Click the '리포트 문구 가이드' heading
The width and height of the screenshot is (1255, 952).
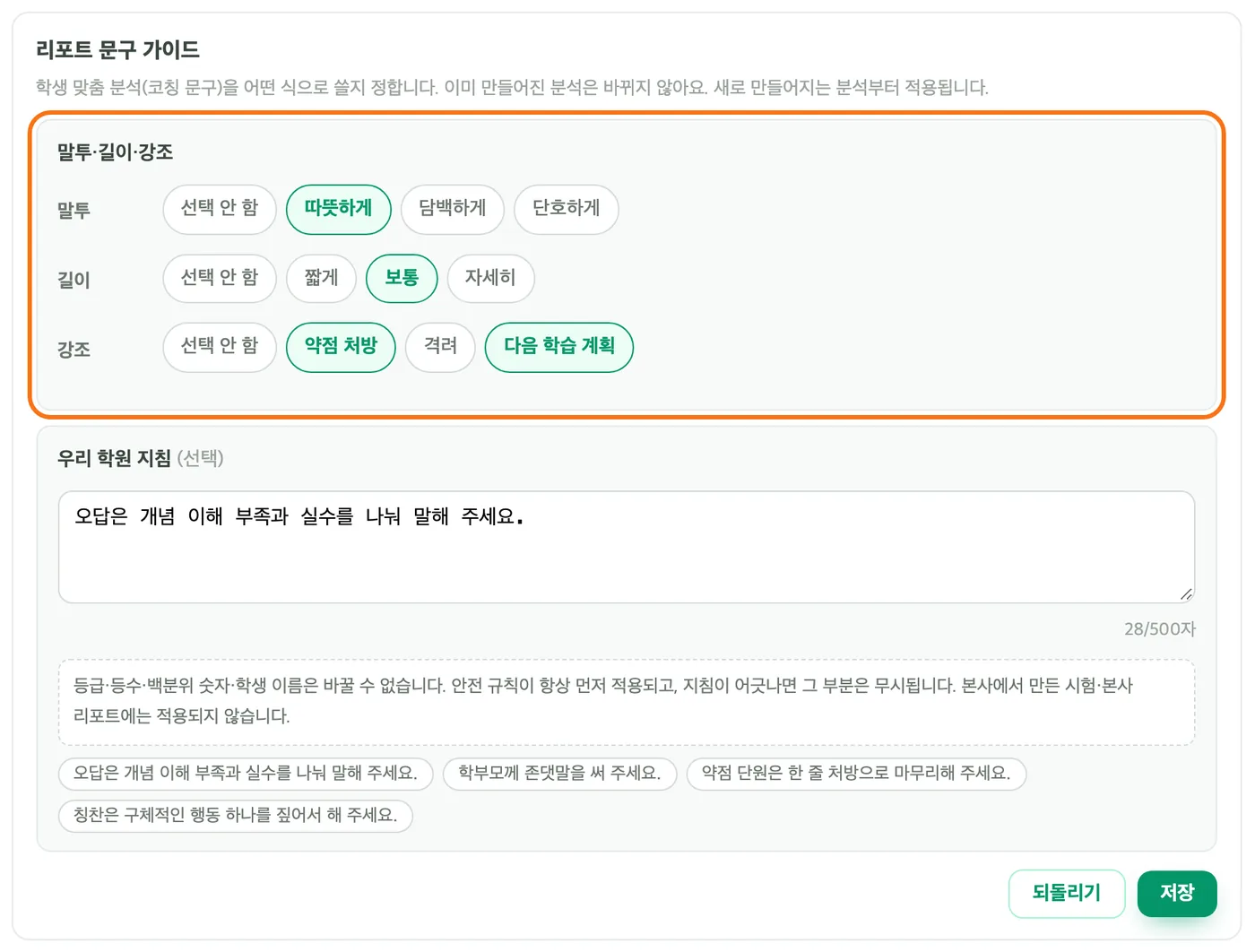click(x=117, y=49)
